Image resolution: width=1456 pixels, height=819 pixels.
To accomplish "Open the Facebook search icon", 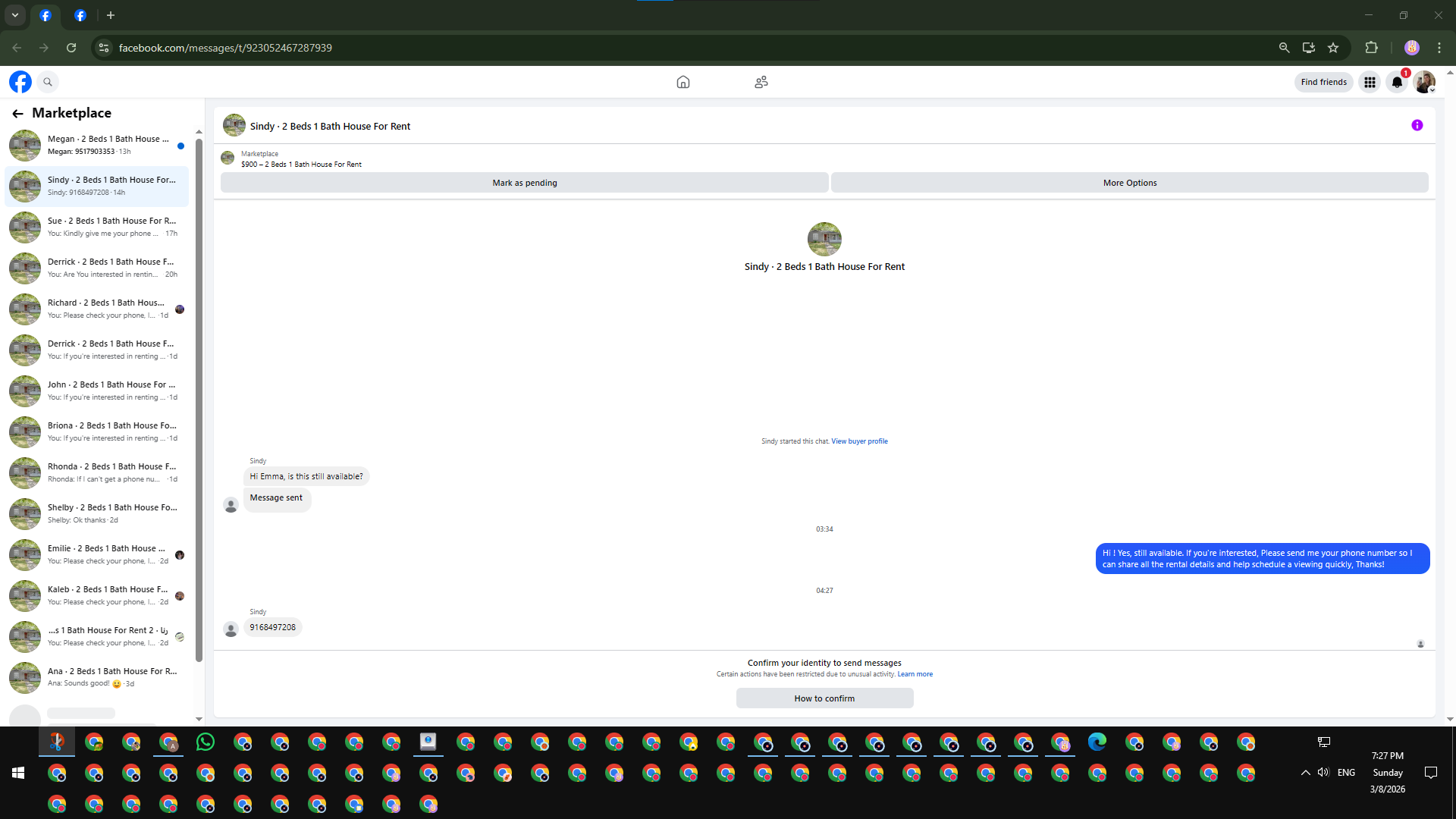I will [48, 82].
